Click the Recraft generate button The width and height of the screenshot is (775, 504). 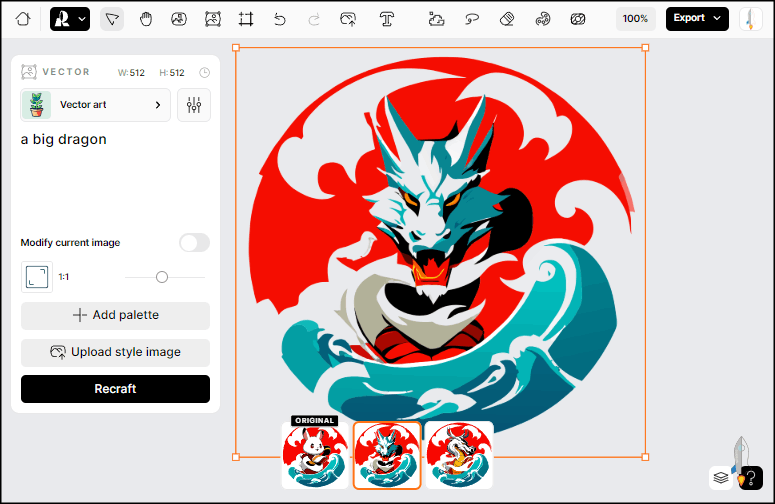(x=115, y=389)
